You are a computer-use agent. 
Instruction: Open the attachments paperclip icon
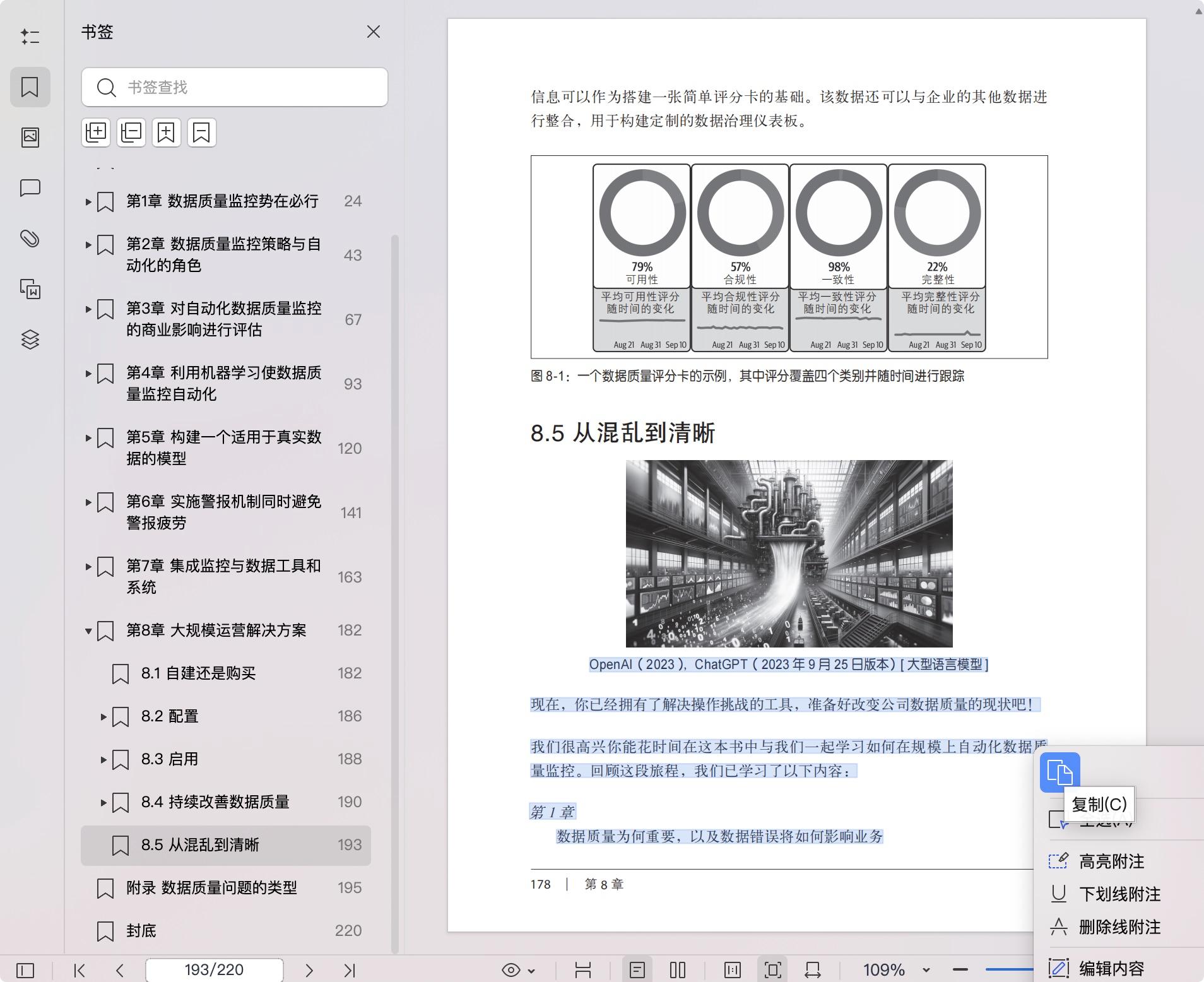point(30,239)
